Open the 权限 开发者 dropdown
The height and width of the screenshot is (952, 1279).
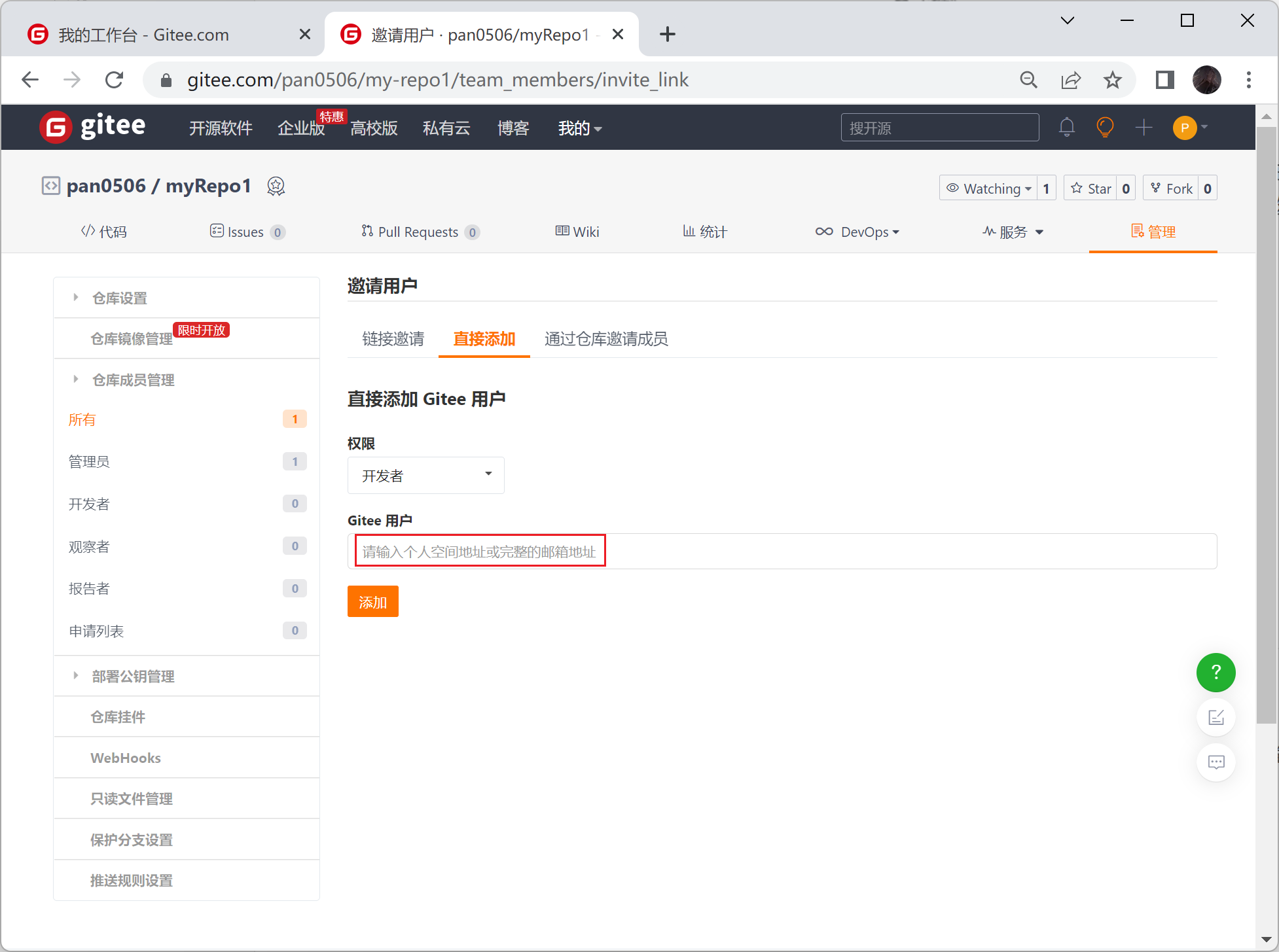click(425, 475)
